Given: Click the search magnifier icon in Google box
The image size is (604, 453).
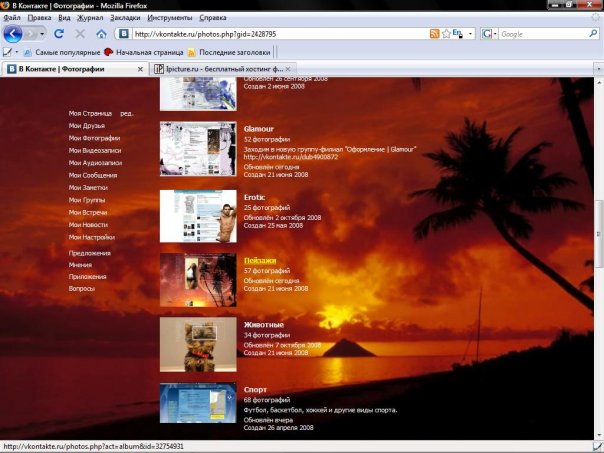Looking at the screenshot, I should click(593, 34).
